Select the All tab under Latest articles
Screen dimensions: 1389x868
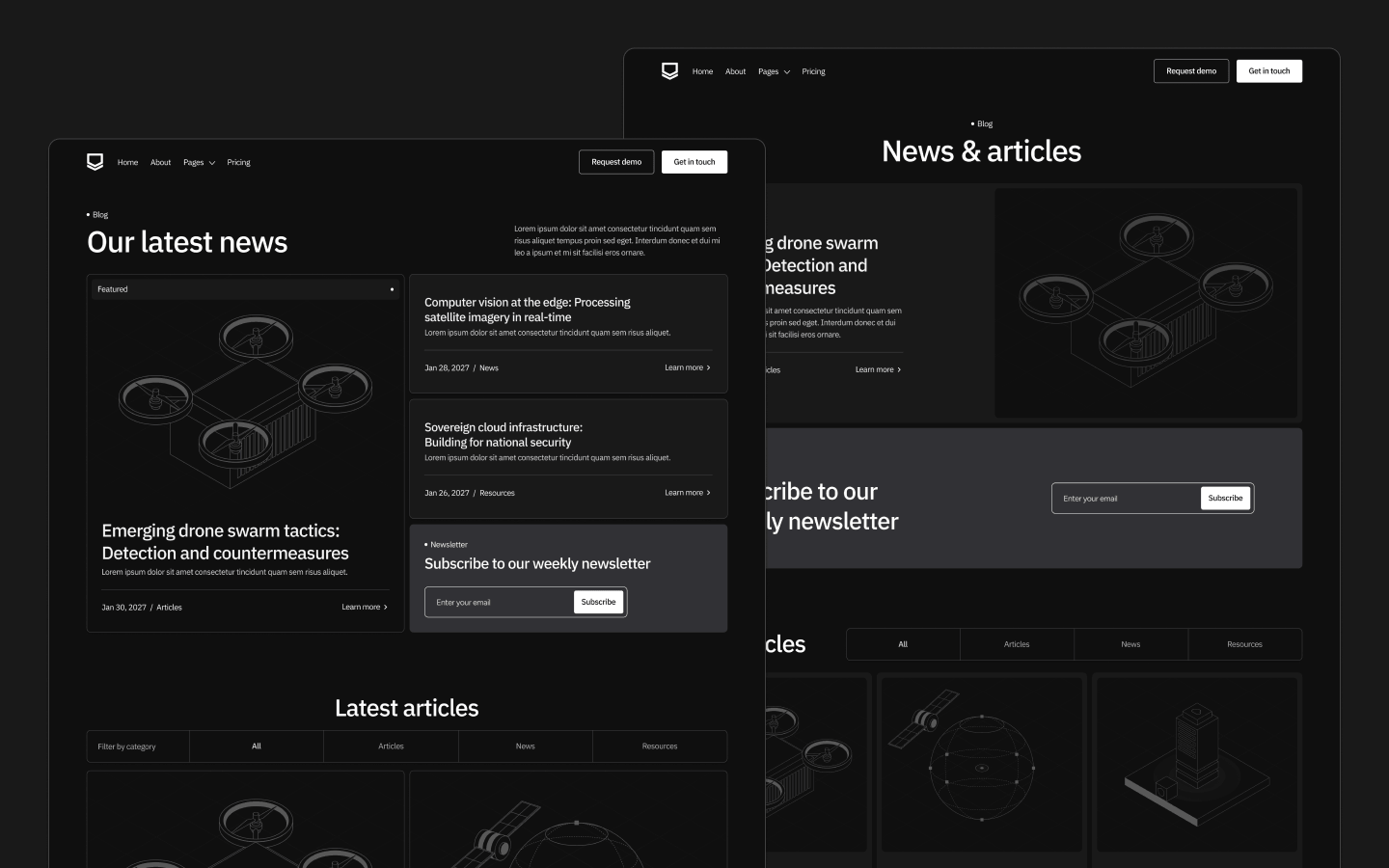tap(257, 746)
